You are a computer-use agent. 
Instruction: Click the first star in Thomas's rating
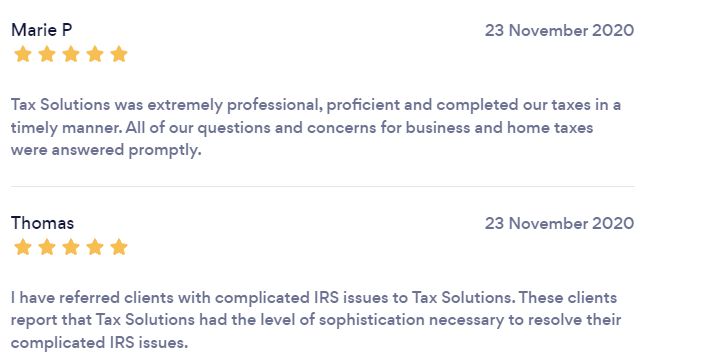click(23, 247)
